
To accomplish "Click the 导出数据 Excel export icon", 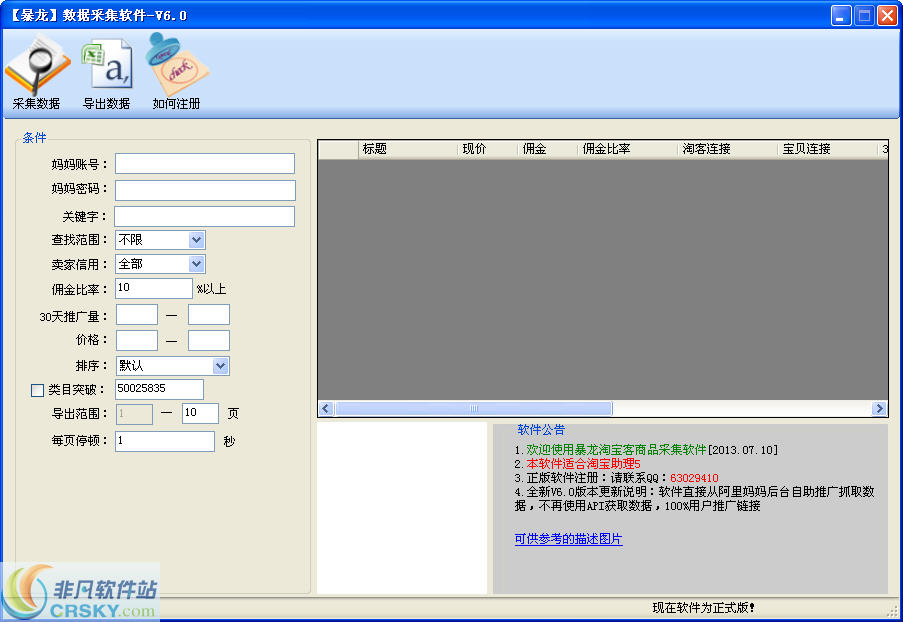I will pos(106,67).
